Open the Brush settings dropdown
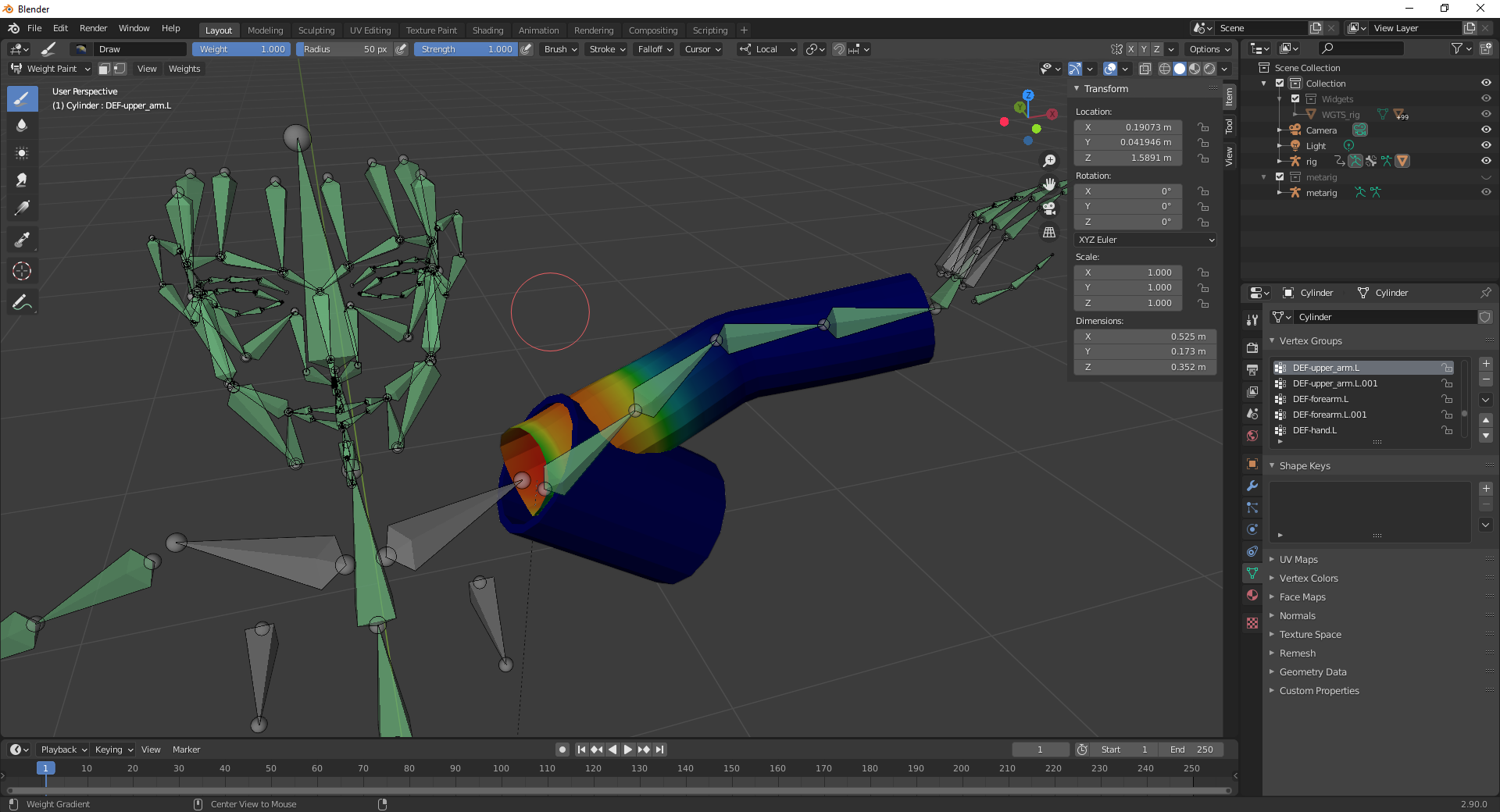The image size is (1500, 812). 560,49
